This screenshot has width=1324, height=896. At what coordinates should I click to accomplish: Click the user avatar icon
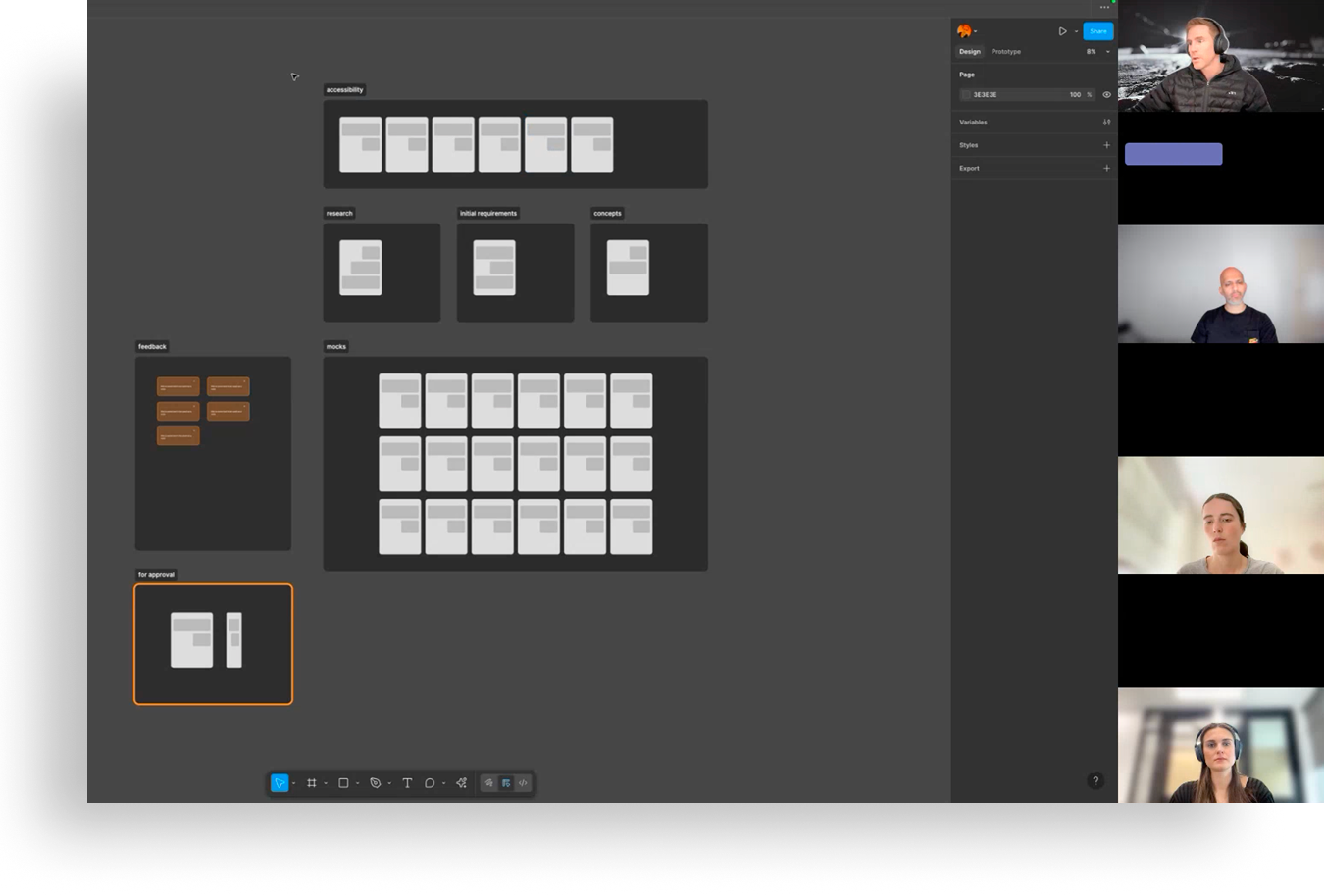964,31
